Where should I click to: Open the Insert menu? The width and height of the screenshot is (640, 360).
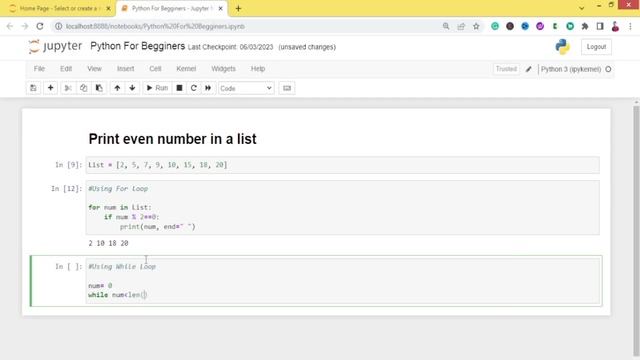click(126, 69)
